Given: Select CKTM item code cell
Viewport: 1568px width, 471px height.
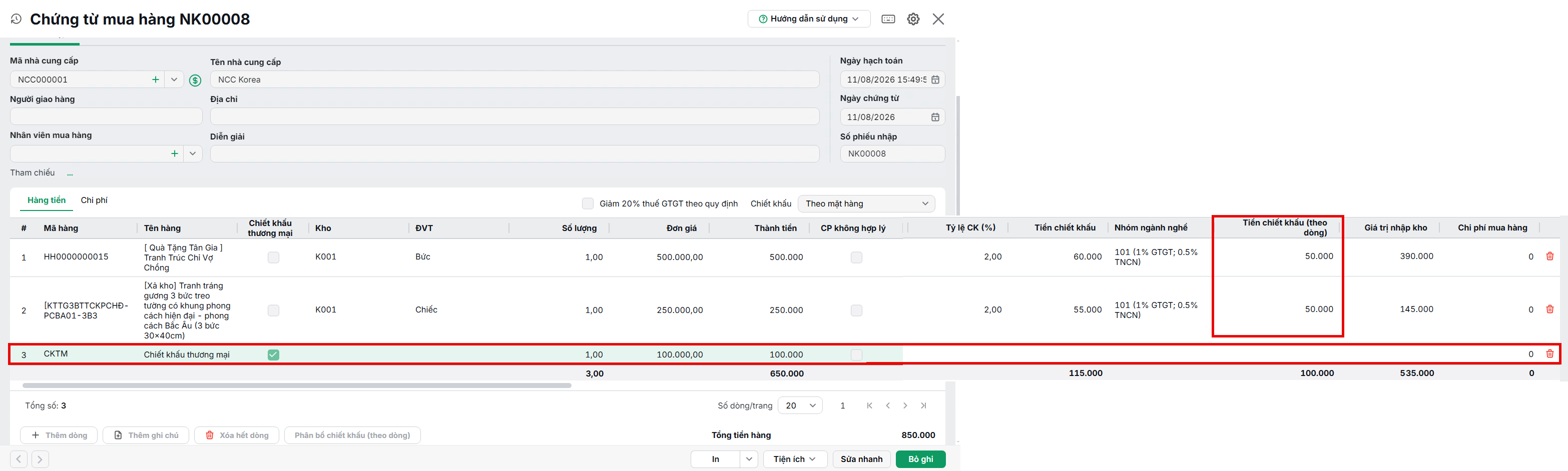Looking at the screenshot, I should click(x=56, y=353).
